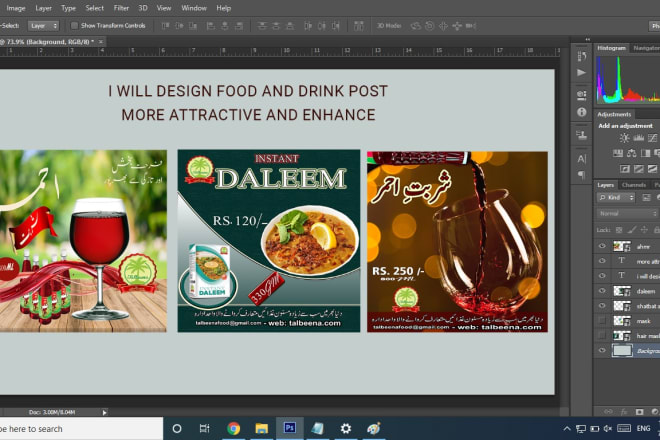Click Align Left Edges icon
Image resolution: width=660 pixels, height=440 pixels.
tap(210, 26)
